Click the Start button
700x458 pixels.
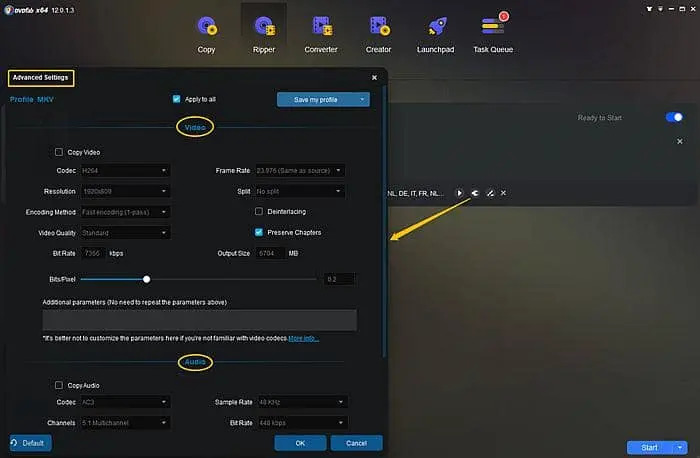pyautogui.click(x=650, y=447)
